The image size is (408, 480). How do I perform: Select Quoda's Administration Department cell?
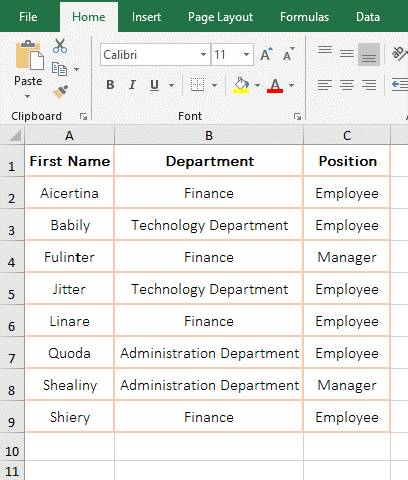(209, 353)
